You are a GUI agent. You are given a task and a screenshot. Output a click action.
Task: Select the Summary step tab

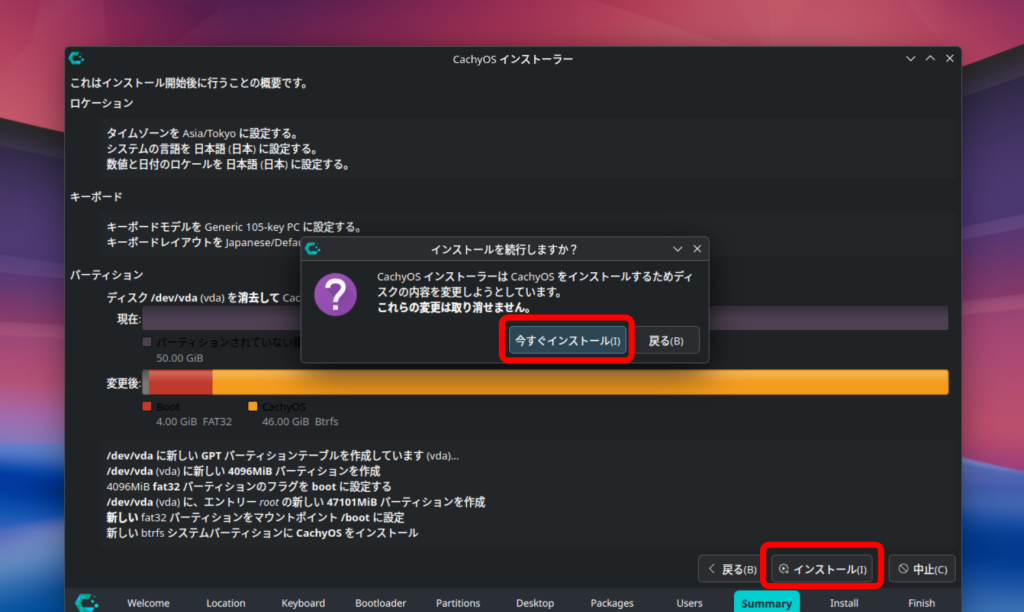click(x=766, y=602)
